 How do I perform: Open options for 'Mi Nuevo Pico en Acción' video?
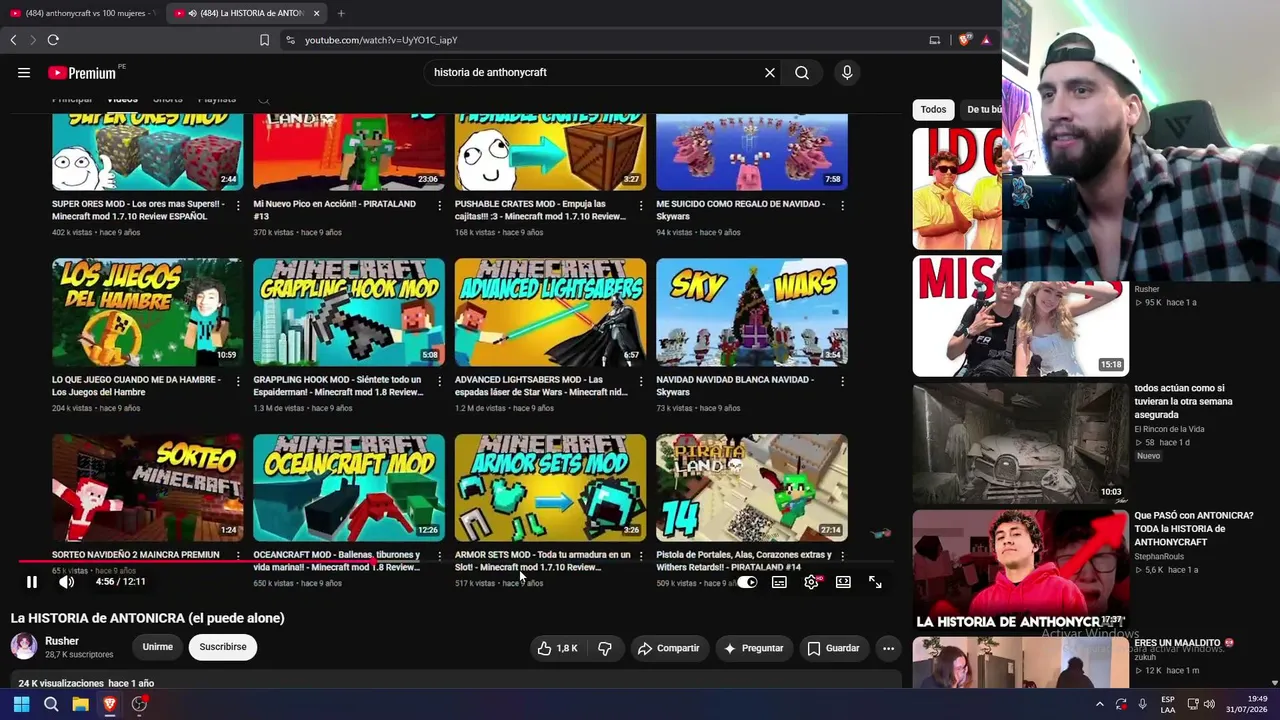[439, 205]
